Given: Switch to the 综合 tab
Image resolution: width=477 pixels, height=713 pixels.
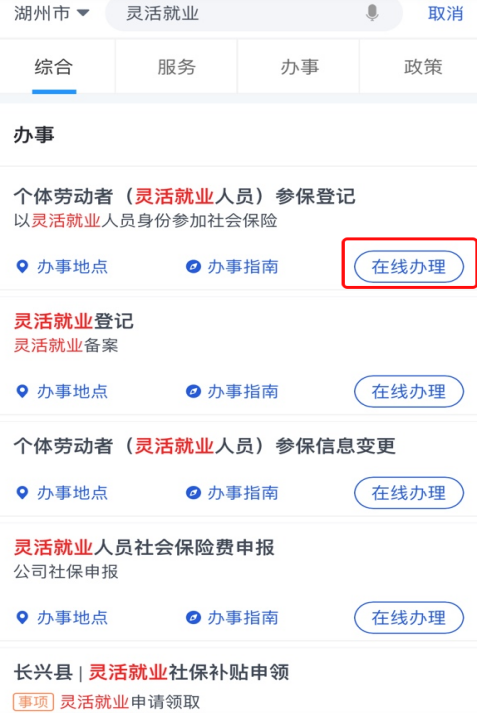Looking at the screenshot, I should 54,67.
